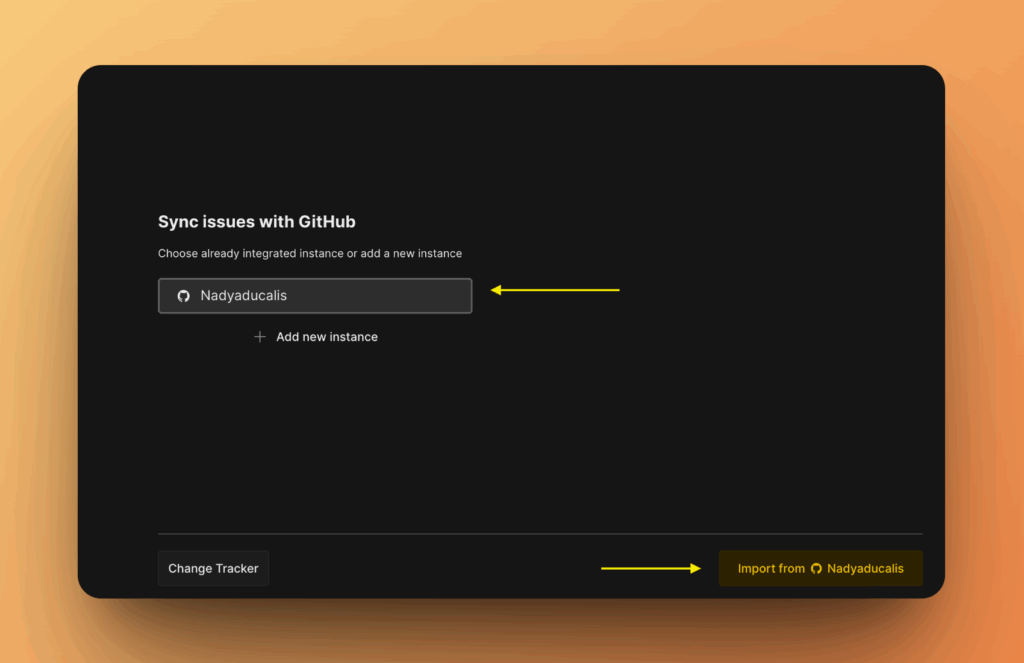This screenshot has width=1024, height=663.
Task: Click the arrowhead tip of the lower yellow arrow
Action: tap(698, 568)
